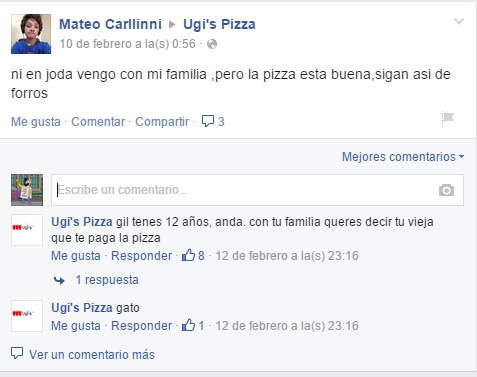
Task: Click Me gusta on the 'gato' comment
Action: point(76,326)
